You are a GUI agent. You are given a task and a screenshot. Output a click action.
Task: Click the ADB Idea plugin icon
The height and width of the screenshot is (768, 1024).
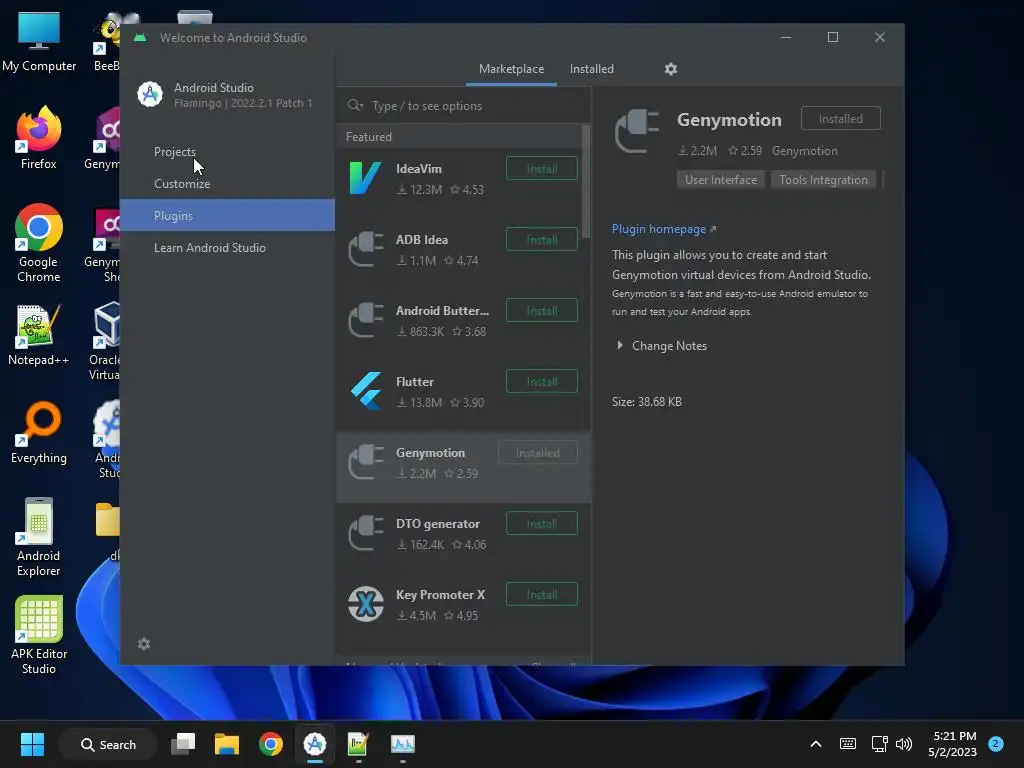point(366,249)
